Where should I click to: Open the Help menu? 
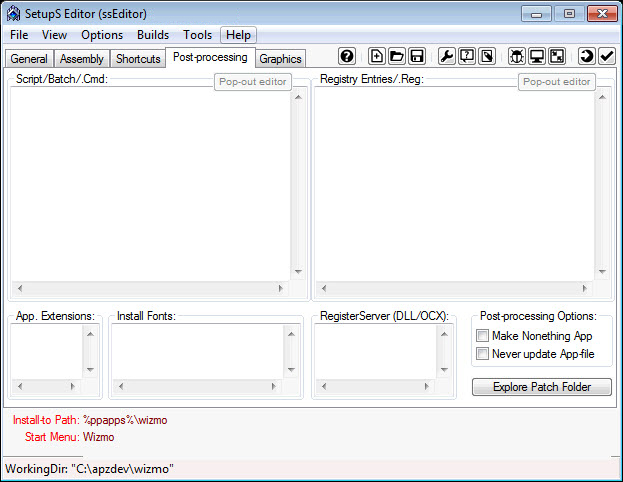click(238, 35)
